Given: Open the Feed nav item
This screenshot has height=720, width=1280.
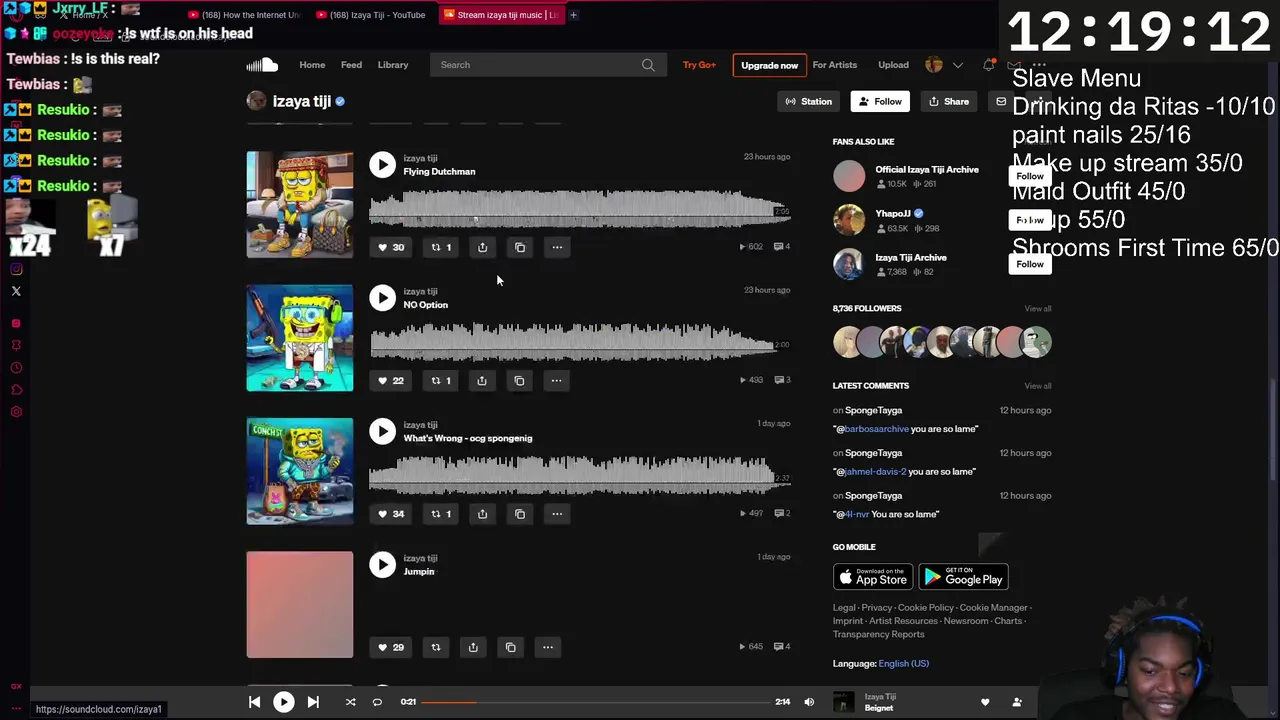Looking at the screenshot, I should click(x=351, y=65).
